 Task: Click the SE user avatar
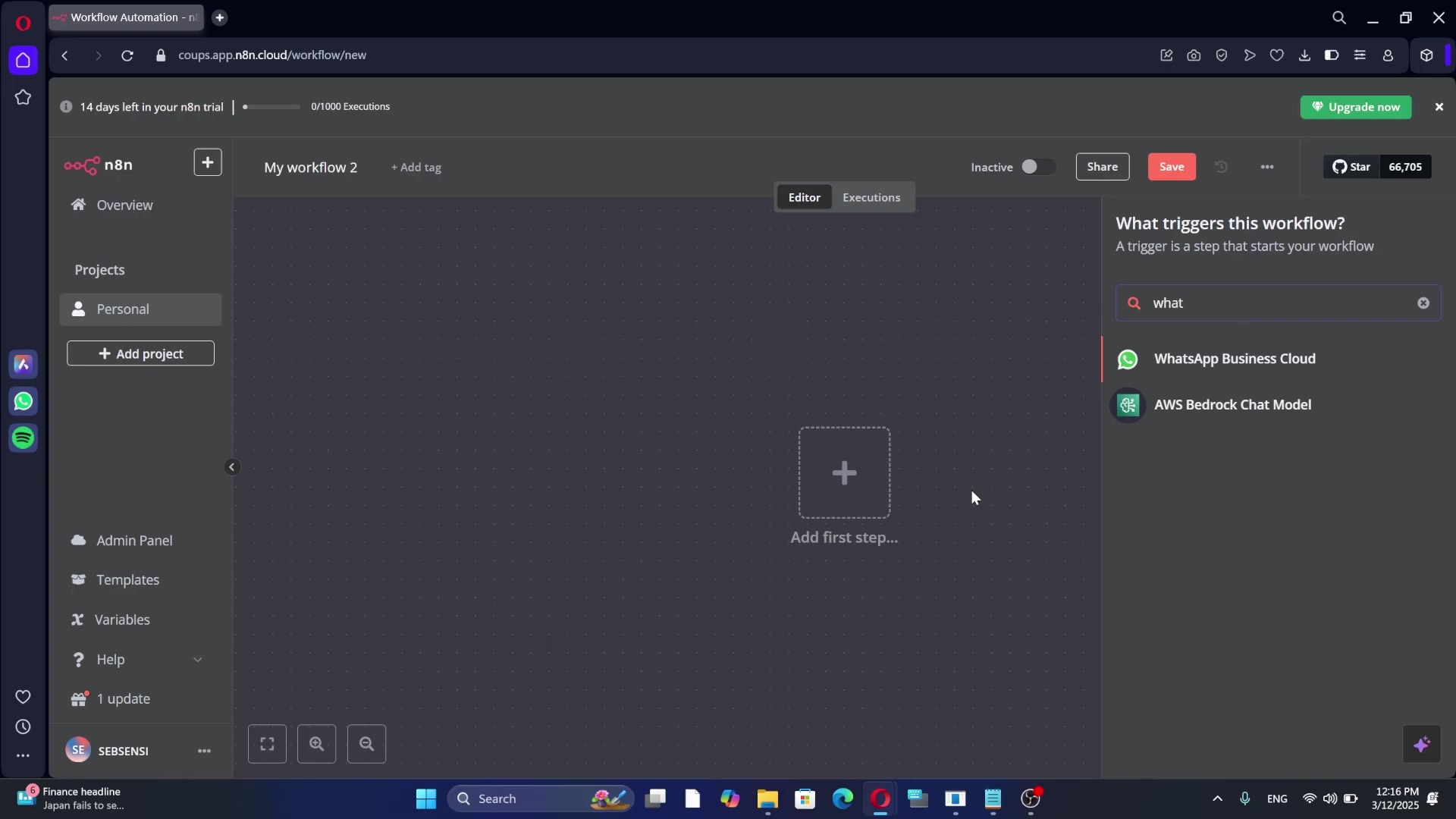point(78,750)
